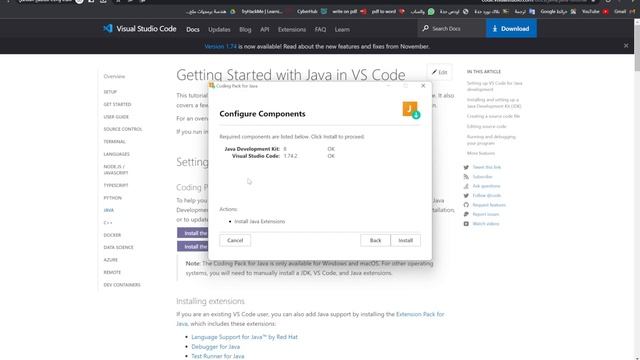Screen dimensions: 640x360
Task: Open the Blog page in top navigation
Action: [x=245, y=29]
